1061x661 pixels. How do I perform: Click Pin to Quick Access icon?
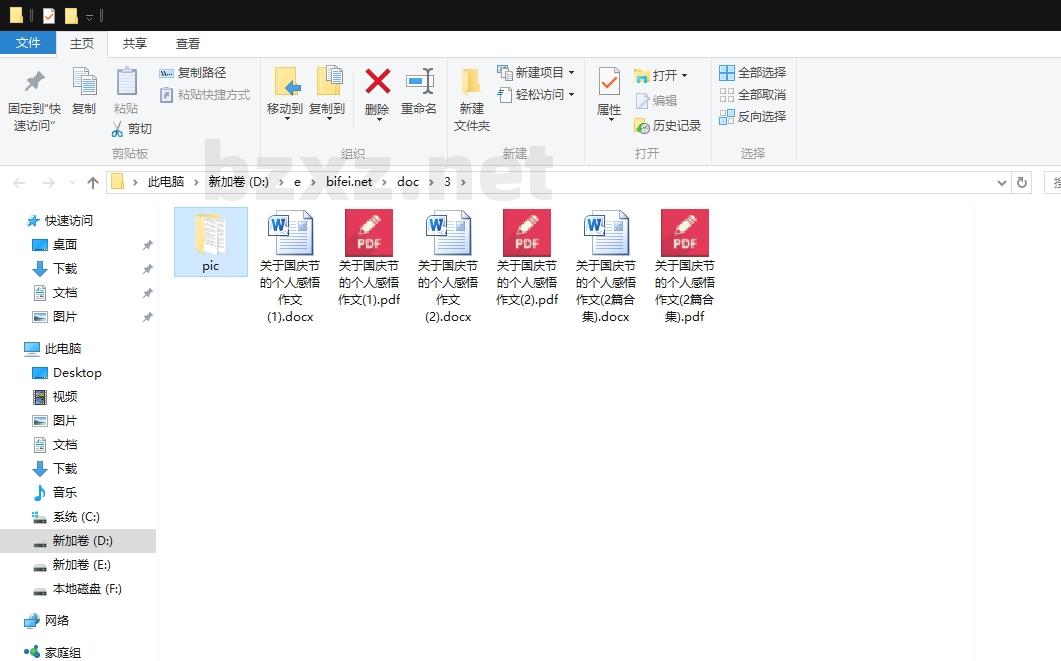click(x=35, y=82)
